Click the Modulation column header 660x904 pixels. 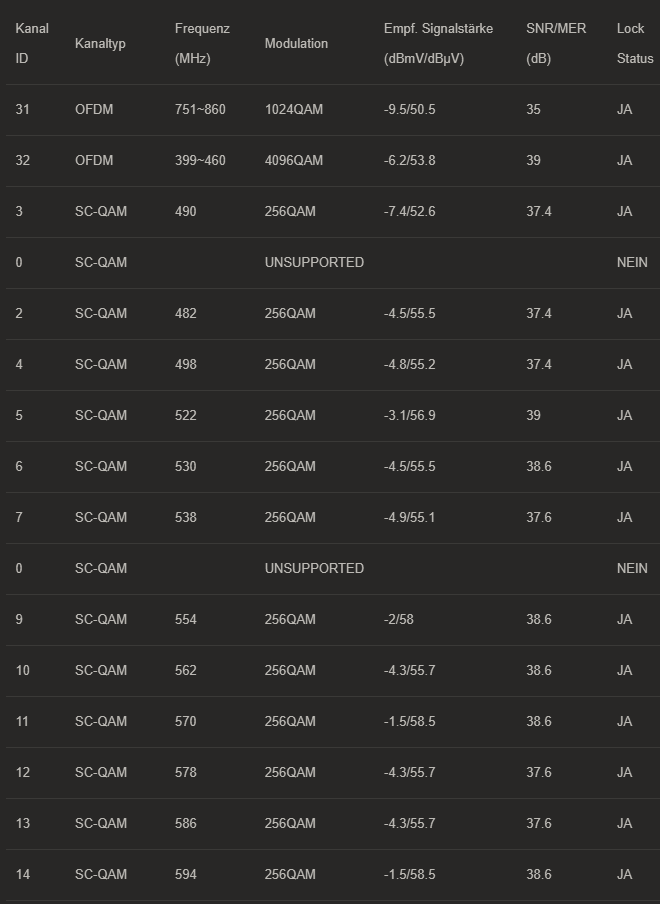pos(296,44)
